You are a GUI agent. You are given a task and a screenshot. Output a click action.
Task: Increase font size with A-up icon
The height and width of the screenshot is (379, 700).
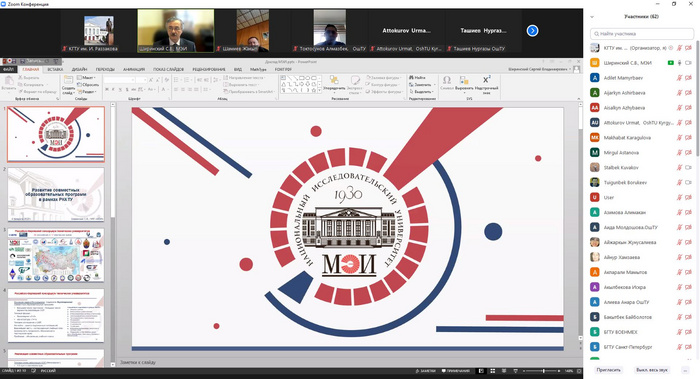pos(151,79)
